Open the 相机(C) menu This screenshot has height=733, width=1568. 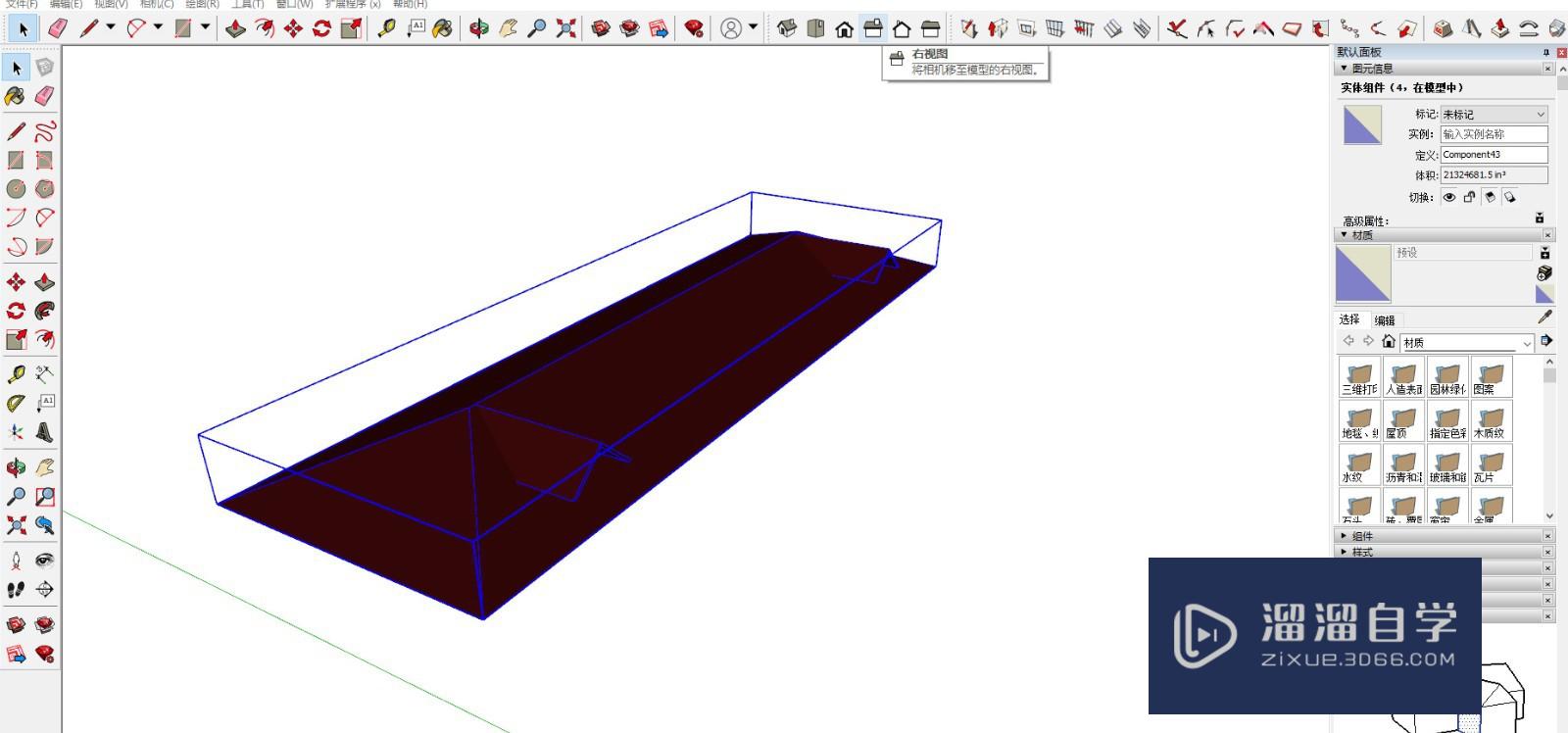pos(157,4)
